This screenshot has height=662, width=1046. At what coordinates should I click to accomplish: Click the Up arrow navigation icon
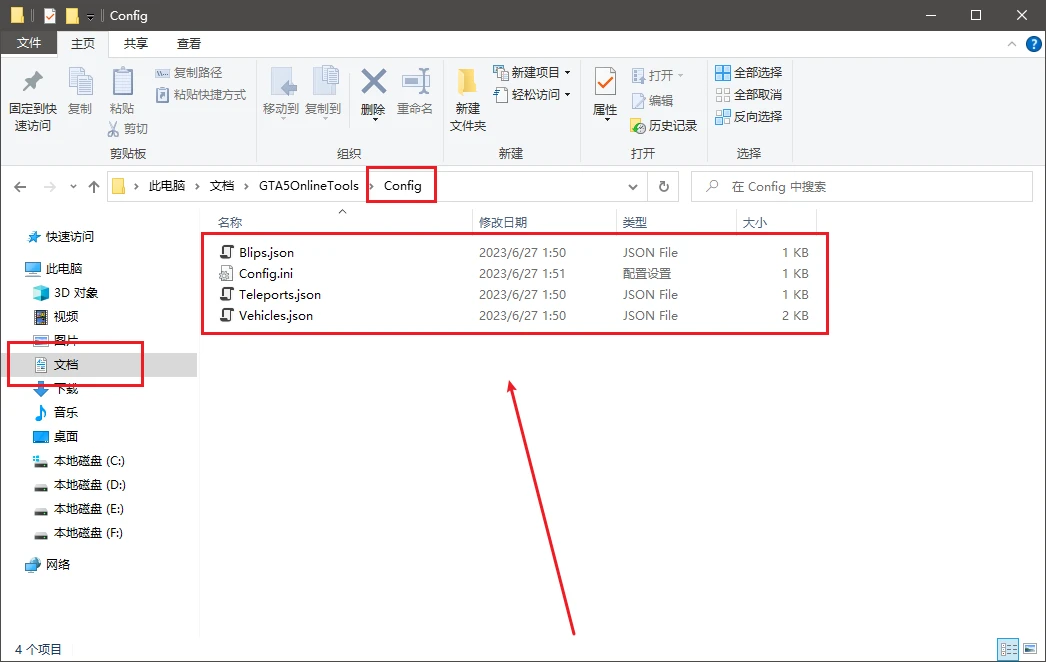coord(94,186)
